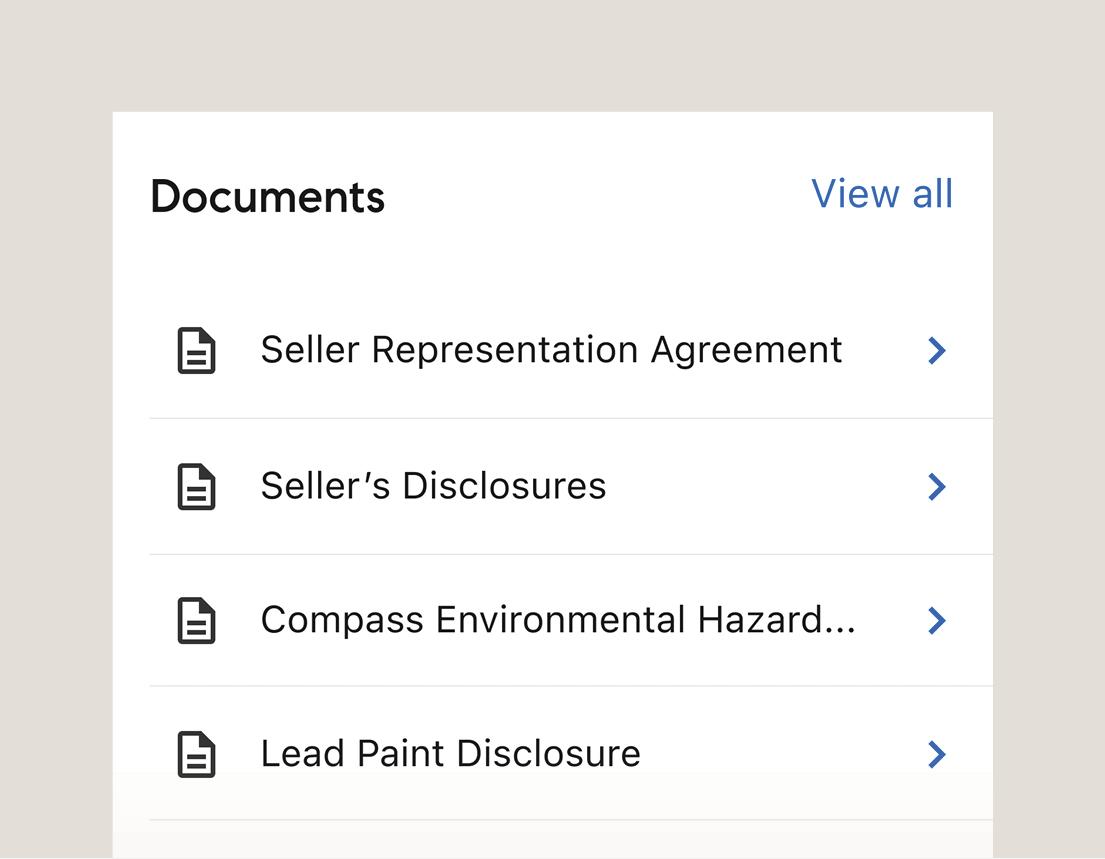Screen dimensions: 1105x859
Task: Click the Seller's Disclosures document icon
Action: (196, 487)
